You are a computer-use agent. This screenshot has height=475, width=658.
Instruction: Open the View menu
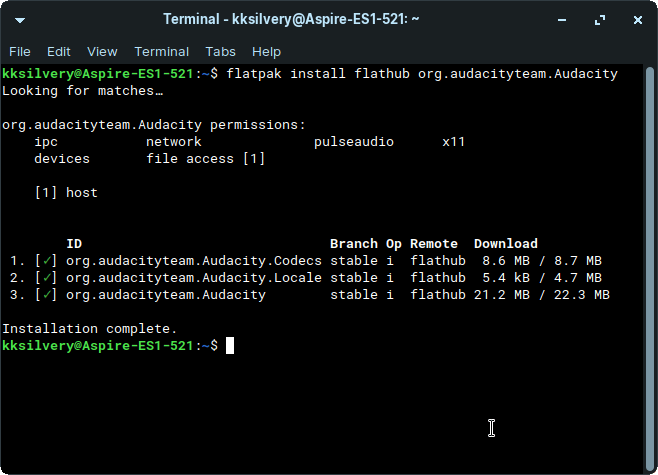tap(102, 51)
